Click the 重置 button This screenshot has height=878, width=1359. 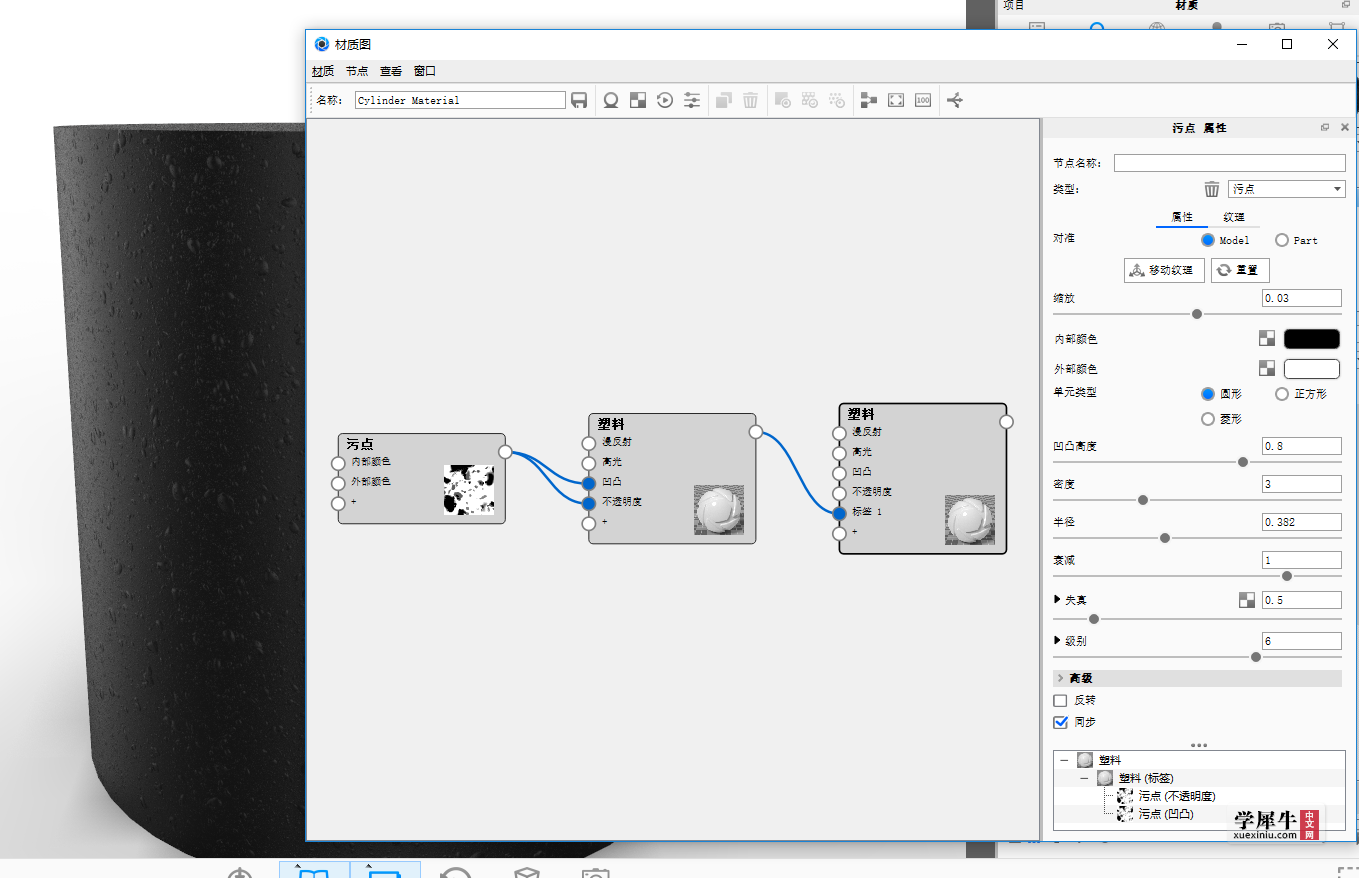click(x=1240, y=270)
